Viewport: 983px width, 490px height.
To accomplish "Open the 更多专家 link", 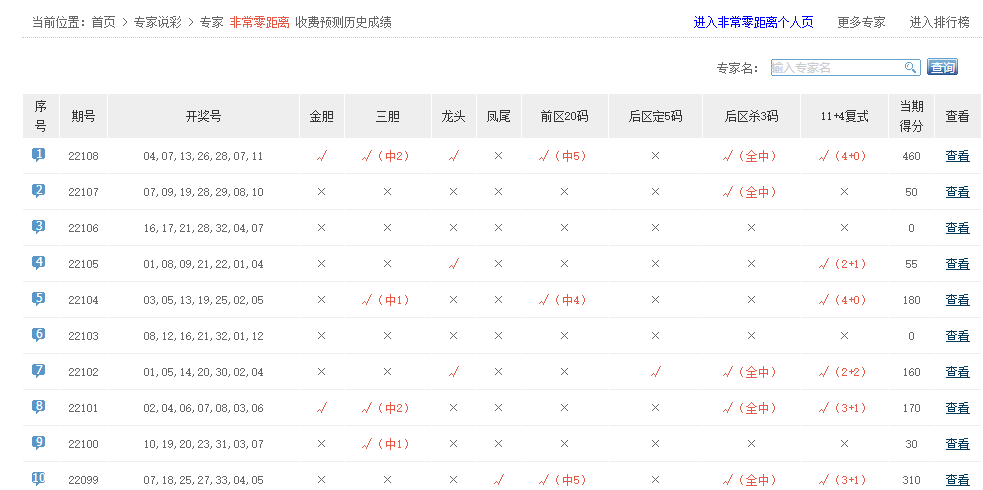I will [x=861, y=22].
